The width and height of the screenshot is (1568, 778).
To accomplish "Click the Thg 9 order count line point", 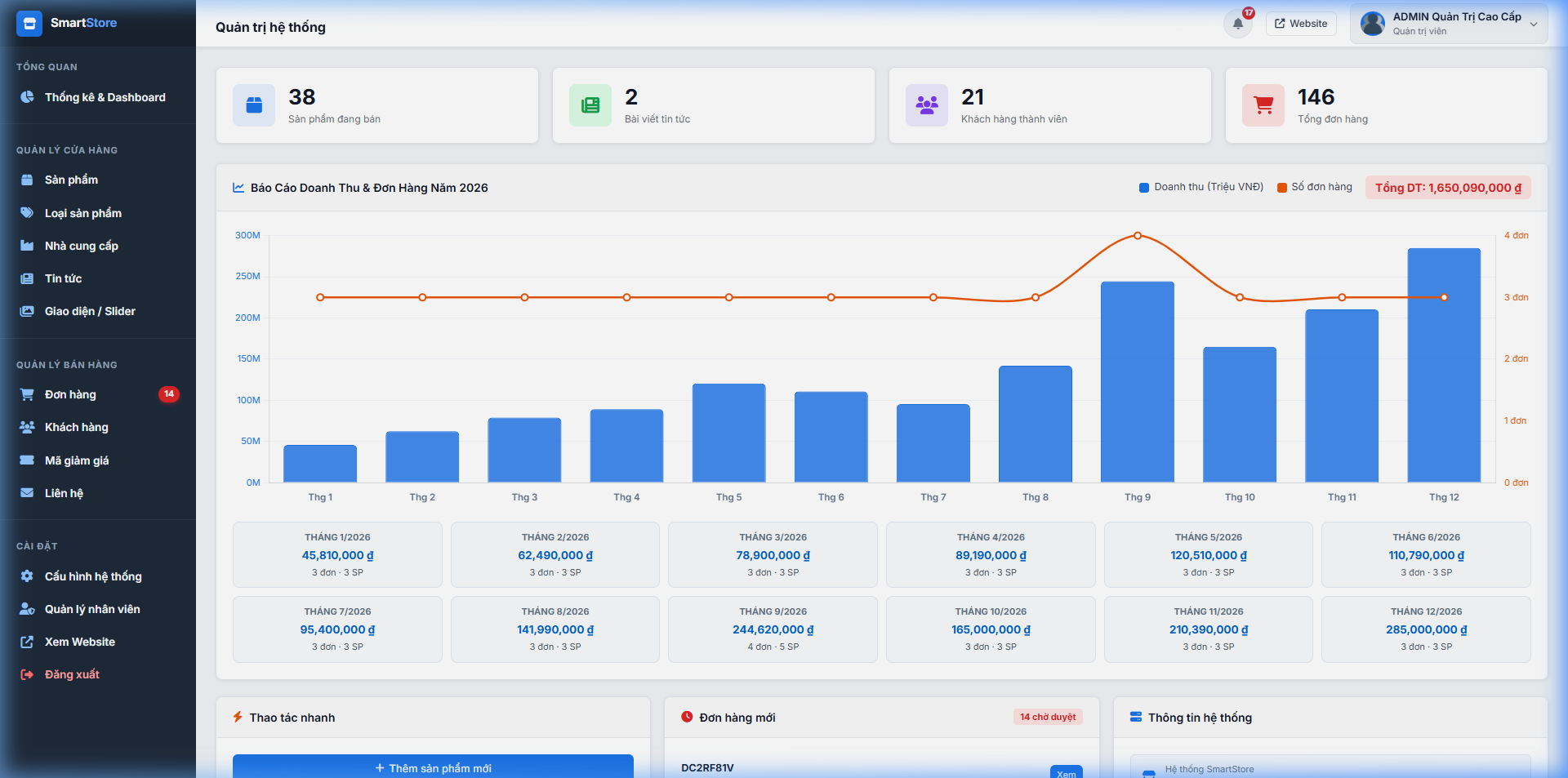I will (1138, 236).
